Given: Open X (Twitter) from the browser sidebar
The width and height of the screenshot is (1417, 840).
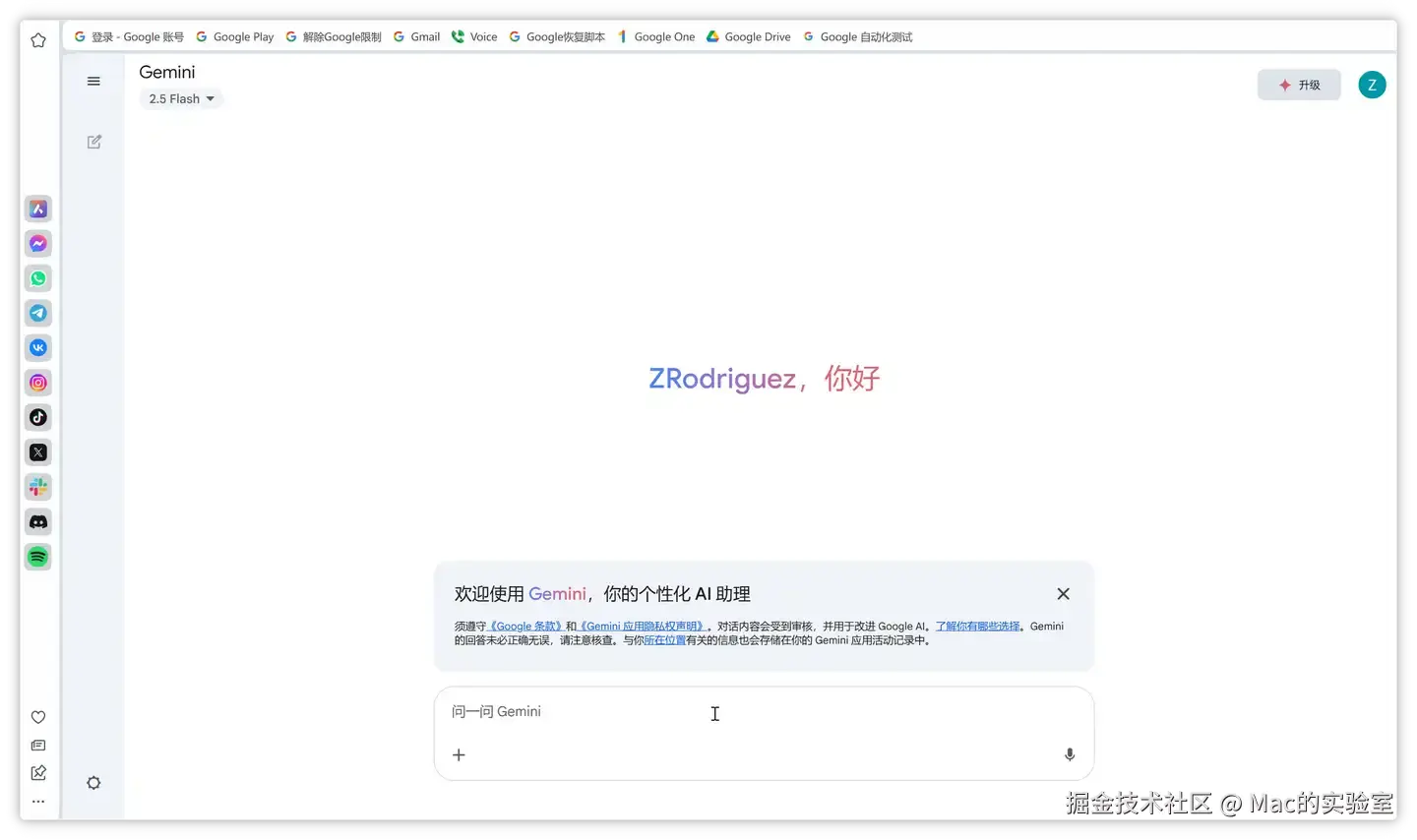Looking at the screenshot, I should pyautogui.click(x=38, y=452).
